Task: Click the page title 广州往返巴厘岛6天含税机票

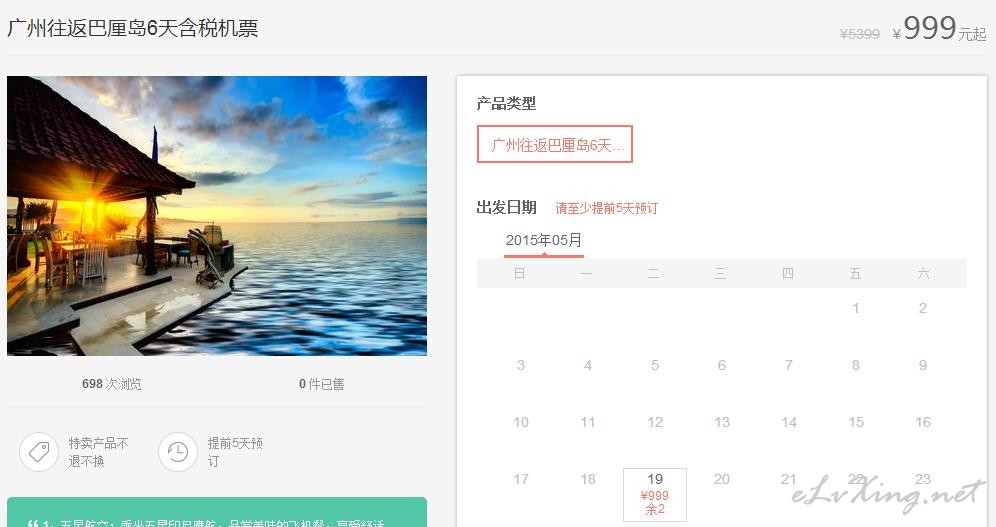Action: point(133,29)
